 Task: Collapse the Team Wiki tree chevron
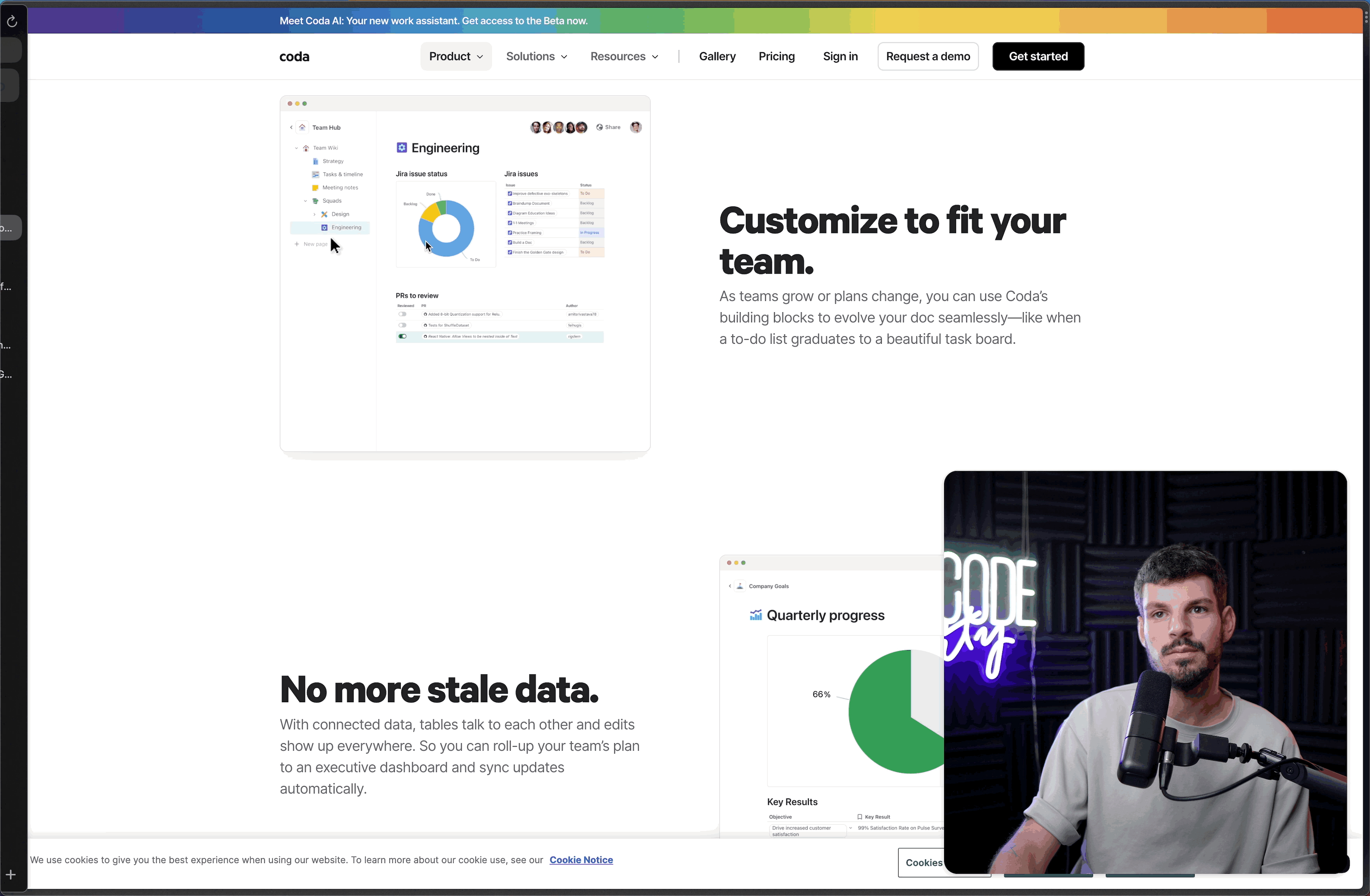[296, 148]
